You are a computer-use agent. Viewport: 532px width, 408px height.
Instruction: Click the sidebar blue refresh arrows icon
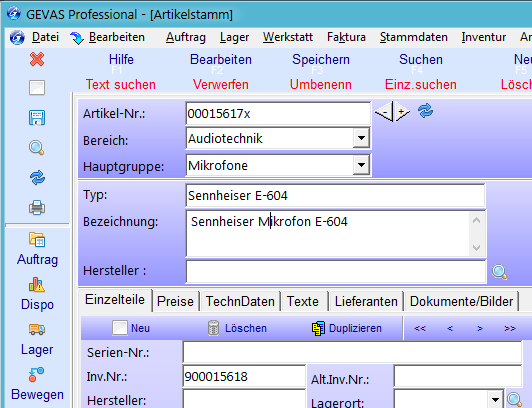tap(37, 178)
